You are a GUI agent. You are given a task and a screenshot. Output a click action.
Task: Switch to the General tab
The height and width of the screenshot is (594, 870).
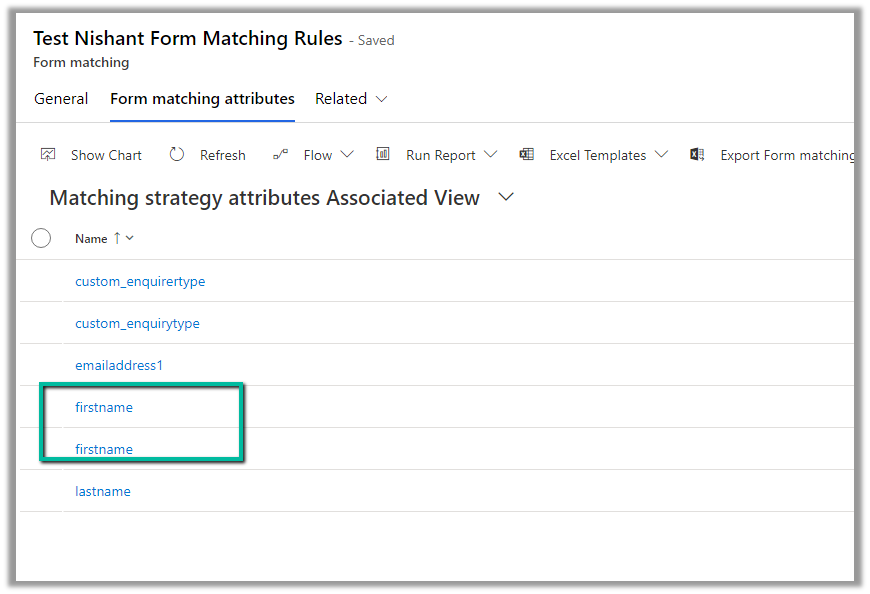click(x=61, y=99)
